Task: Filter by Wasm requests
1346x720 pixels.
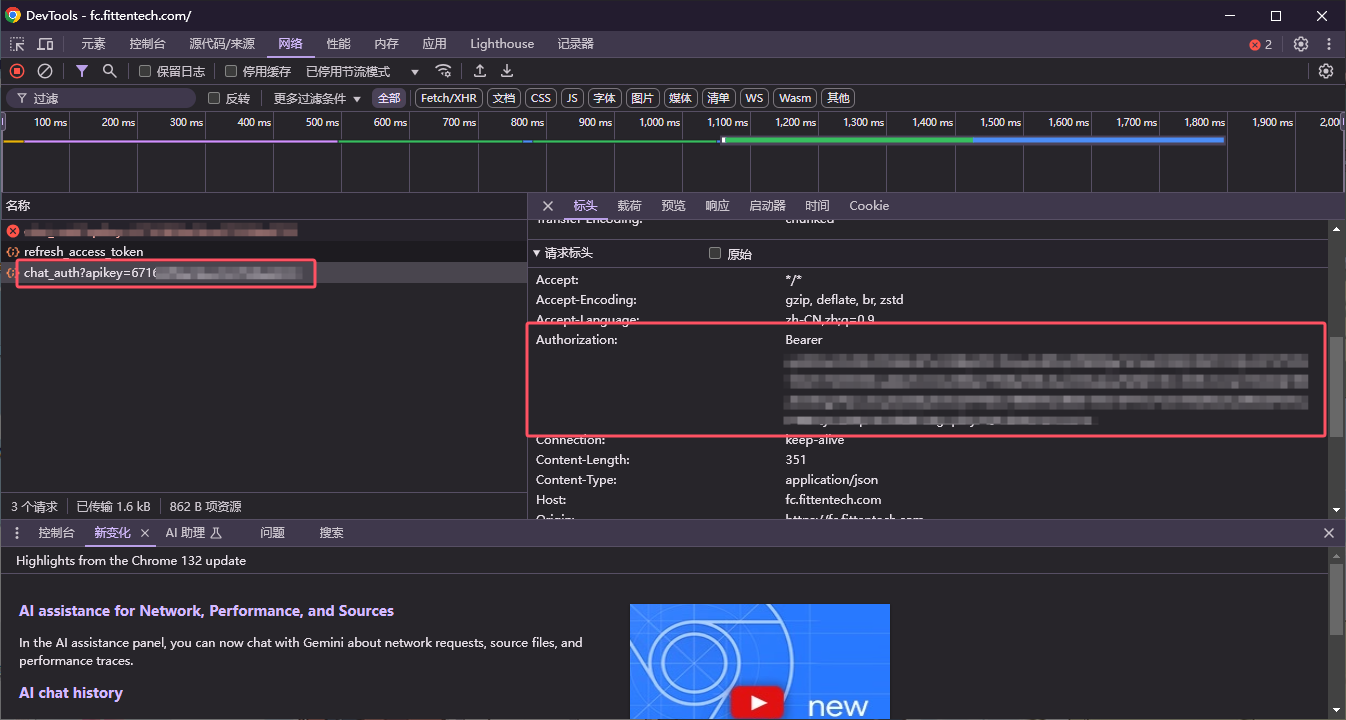Action: click(795, 98)
